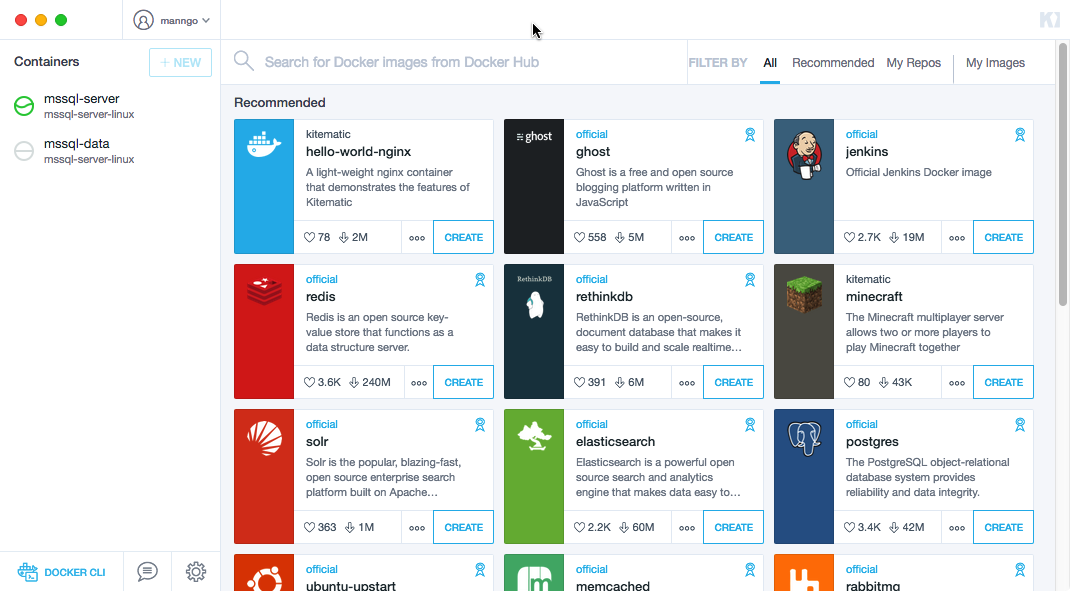
Task: Open more options for redis
Action: [419, 383]
